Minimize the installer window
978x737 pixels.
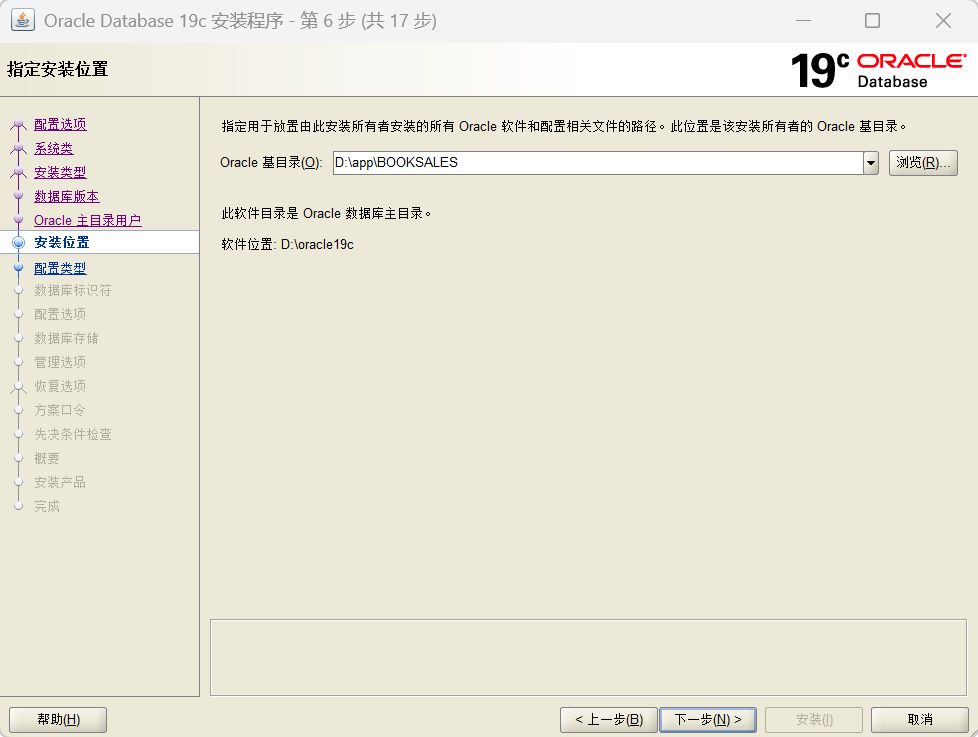[x=803, y=21]
